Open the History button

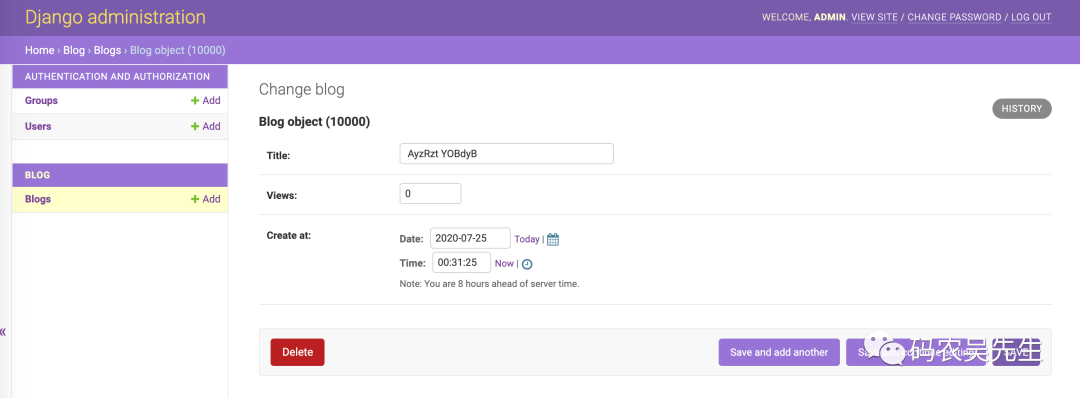[x=1022, y=109]
